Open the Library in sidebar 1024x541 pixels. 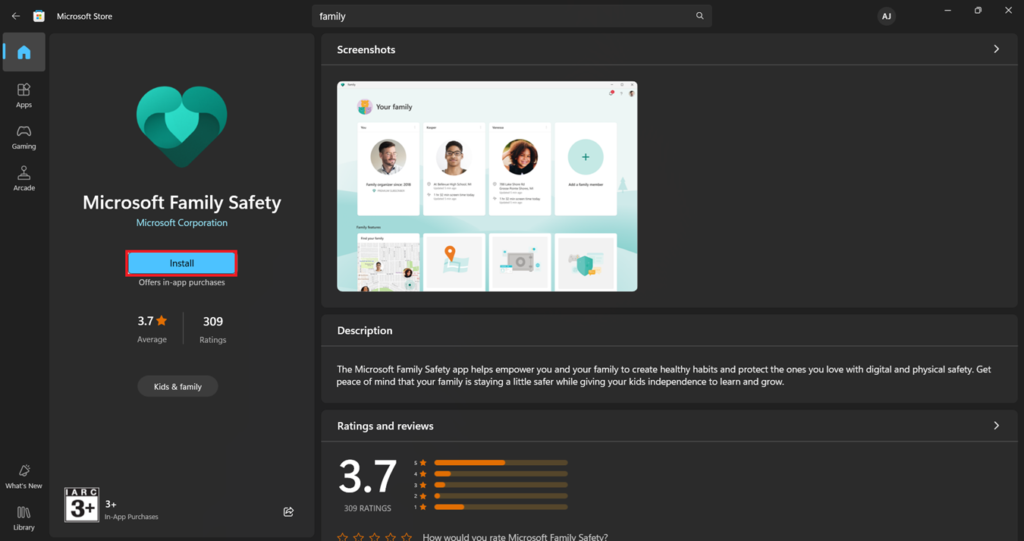pyautogui.click(x=24, y=518)
